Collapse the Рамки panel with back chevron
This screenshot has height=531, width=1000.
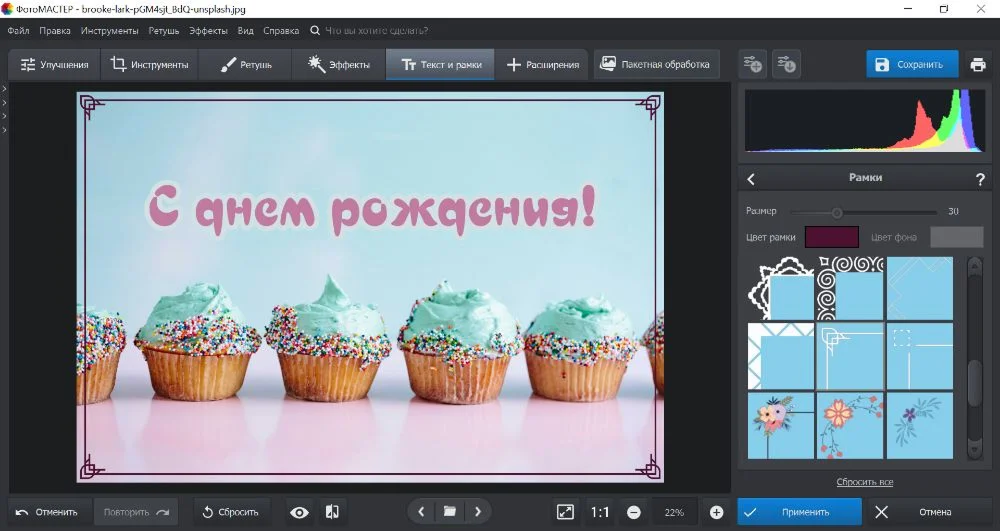[x=752, y=179]
